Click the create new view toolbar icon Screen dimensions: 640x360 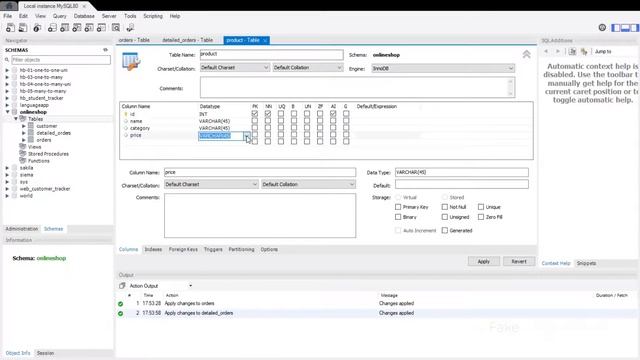(76, 28)
